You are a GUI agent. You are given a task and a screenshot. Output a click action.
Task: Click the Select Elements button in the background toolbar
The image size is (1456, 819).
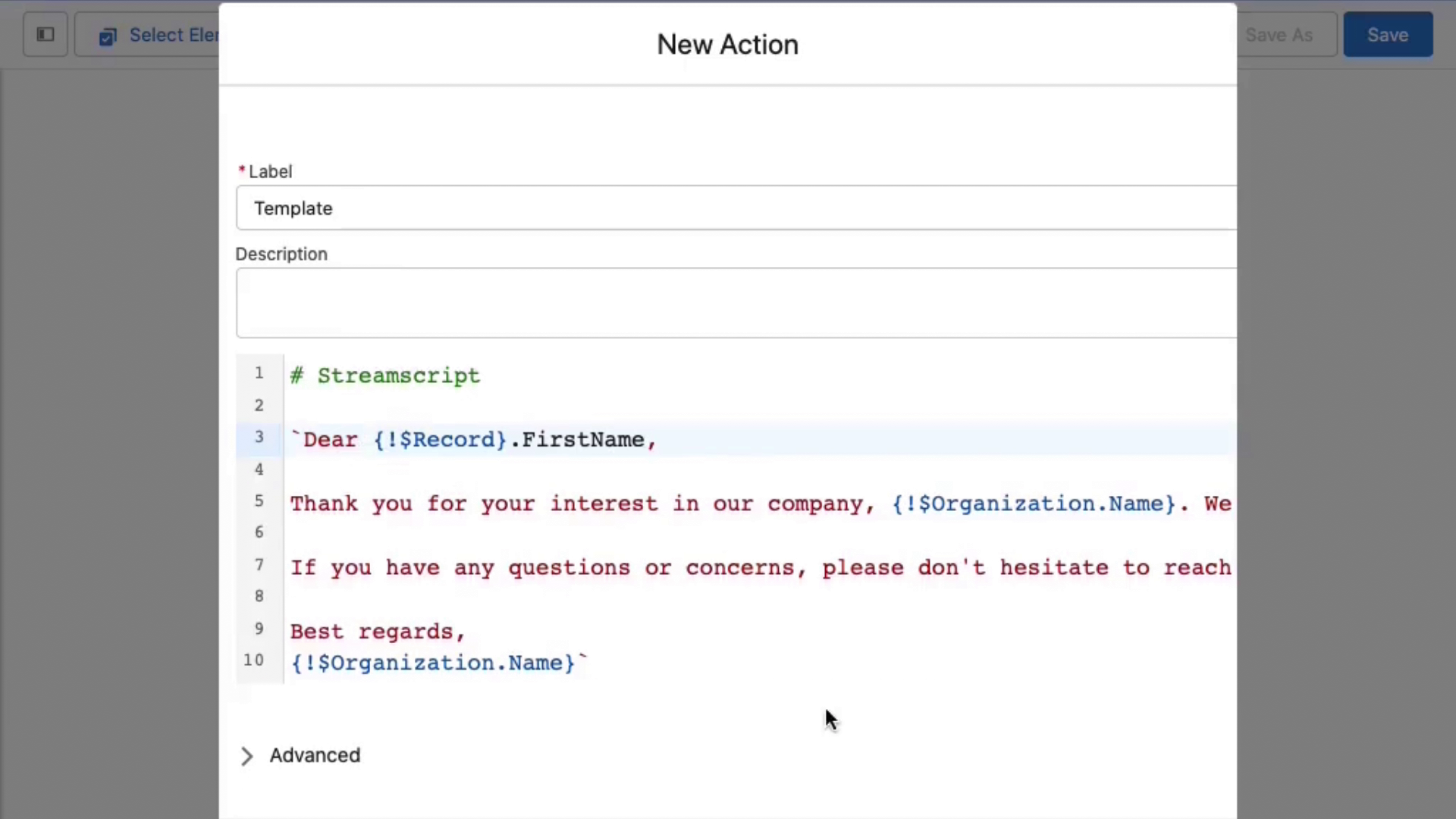click(x=148, y=35)
